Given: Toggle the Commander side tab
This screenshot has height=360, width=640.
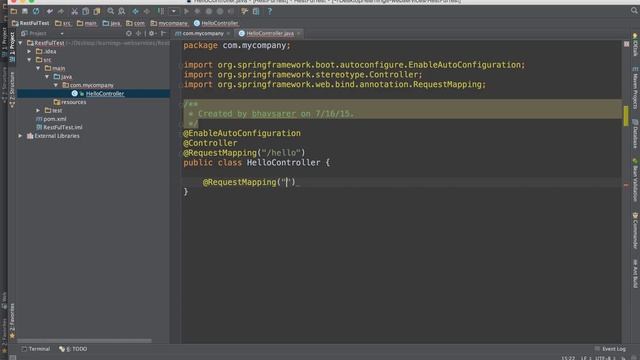Looking at the screenshot, I should (x=635, y=231).
